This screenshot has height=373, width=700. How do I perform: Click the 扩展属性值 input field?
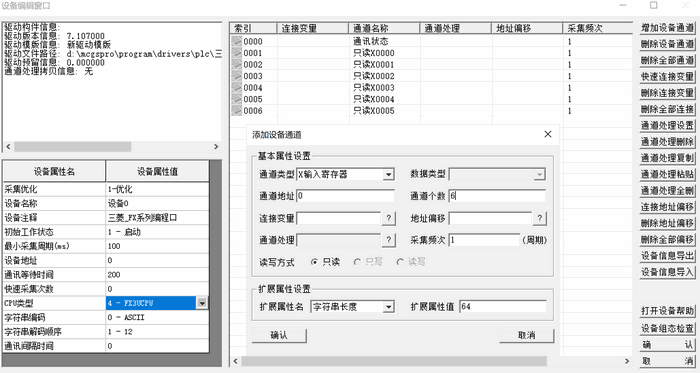tap(503, 307)
